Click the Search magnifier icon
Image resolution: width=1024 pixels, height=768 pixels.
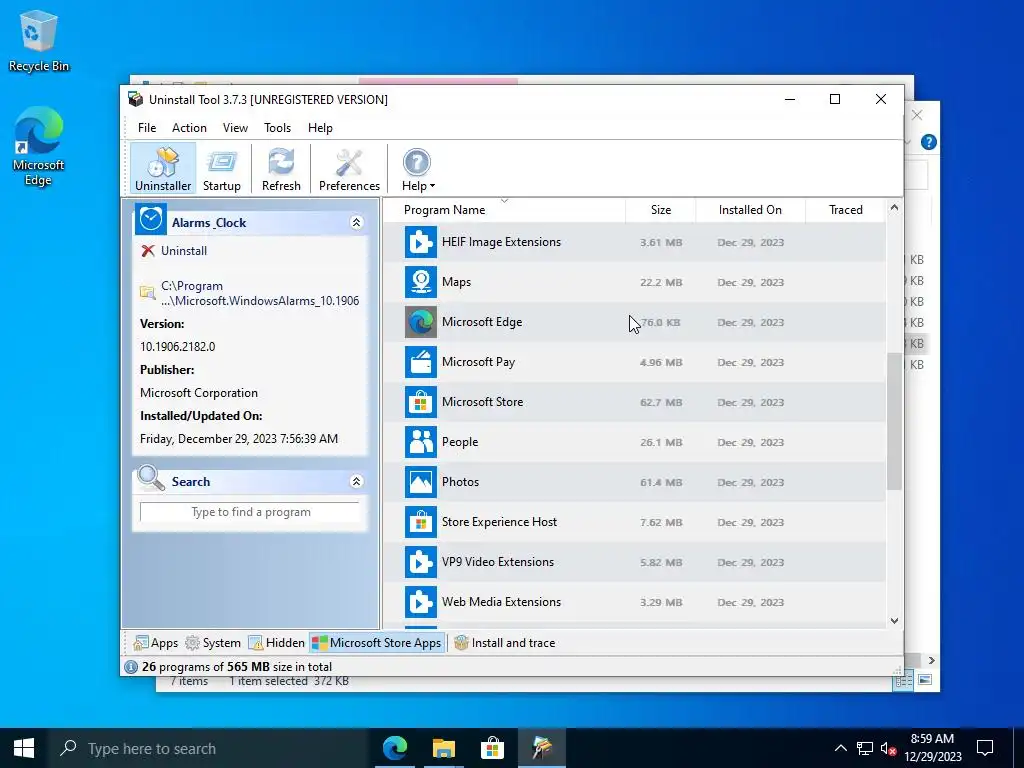(x=151, y=478)
